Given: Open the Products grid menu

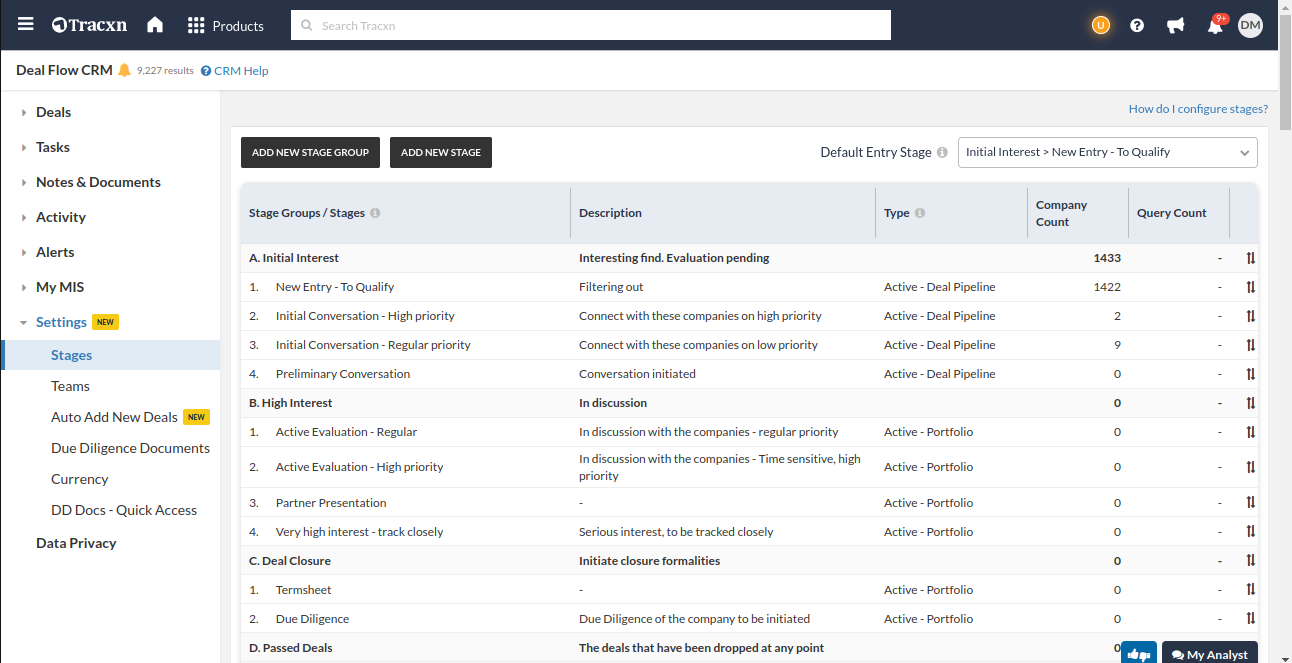Looking at the screenshot, I should (226, 25).
